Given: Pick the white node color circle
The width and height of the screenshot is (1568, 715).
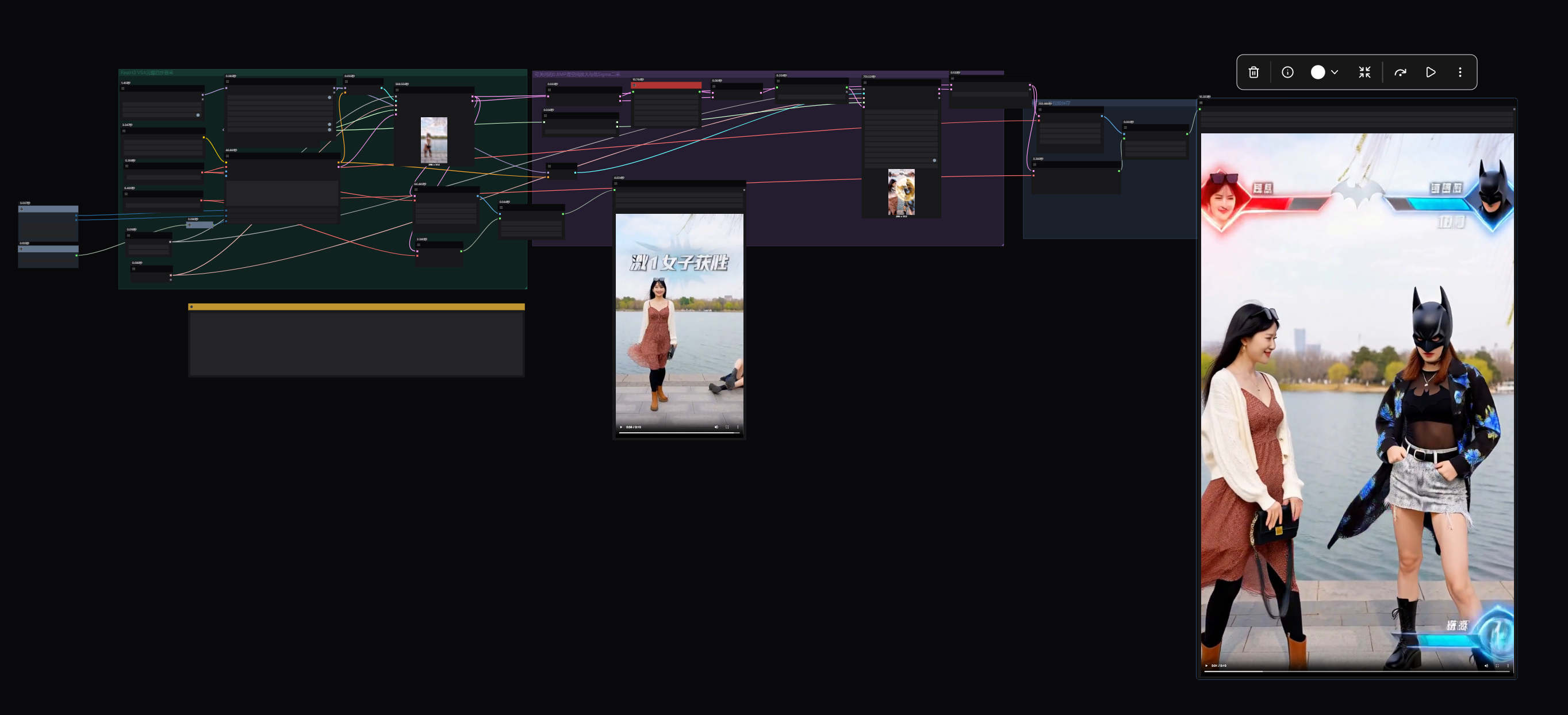Looking at the screenshot, I should (1317, 72).
